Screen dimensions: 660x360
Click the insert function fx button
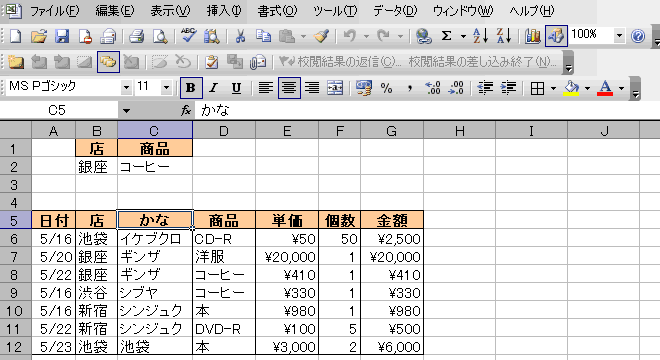coord(186,111)
